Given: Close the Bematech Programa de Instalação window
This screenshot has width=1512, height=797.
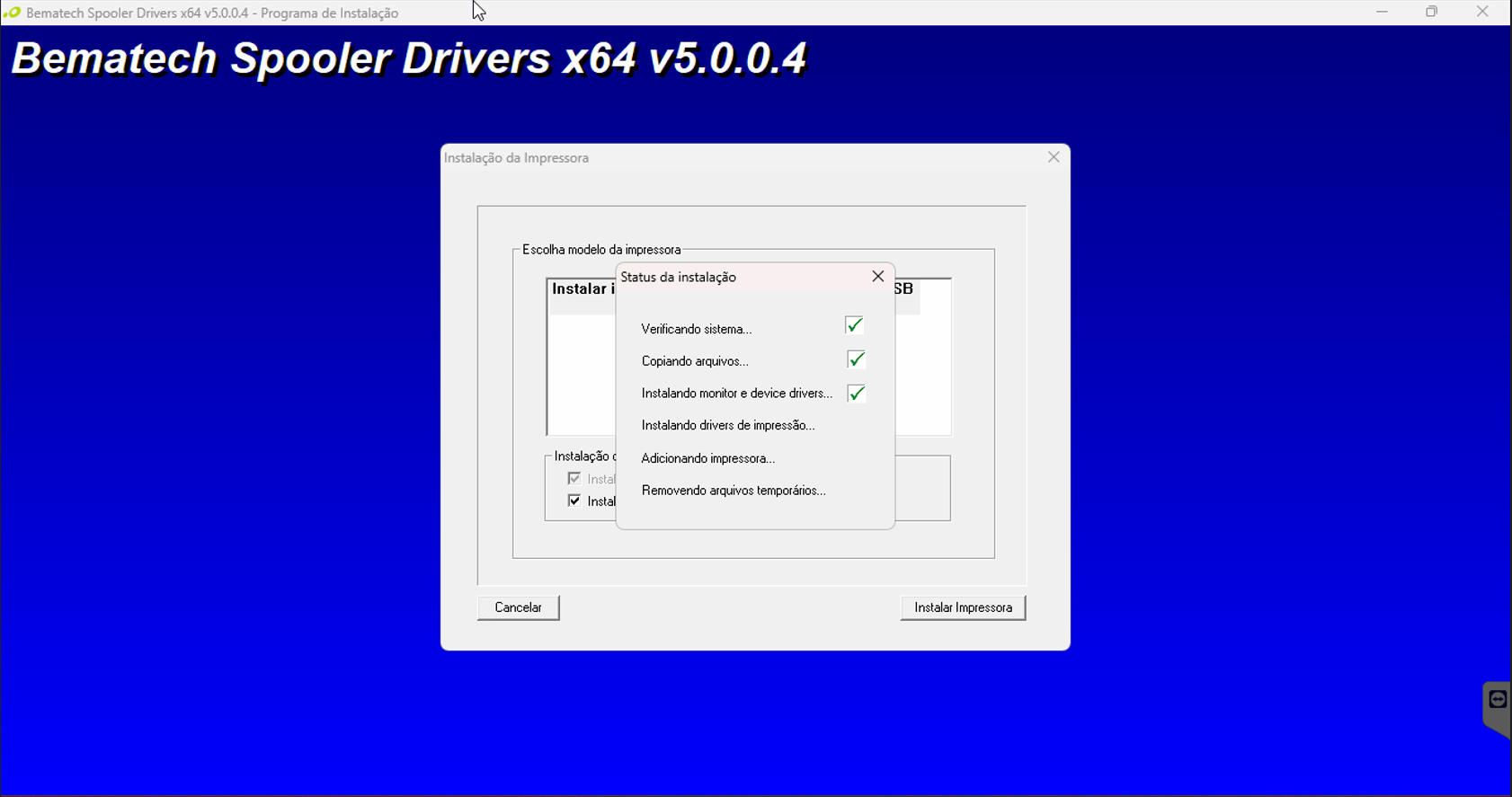Looking at the screenshot, I should pos(1482,13).
